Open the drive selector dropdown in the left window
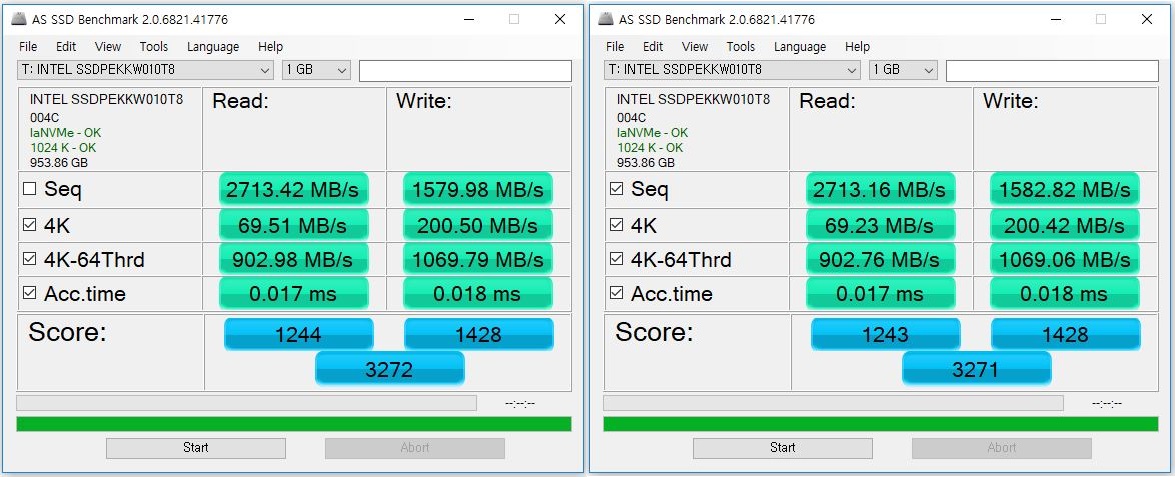The image size is (1175, 477). click(145, 70)
